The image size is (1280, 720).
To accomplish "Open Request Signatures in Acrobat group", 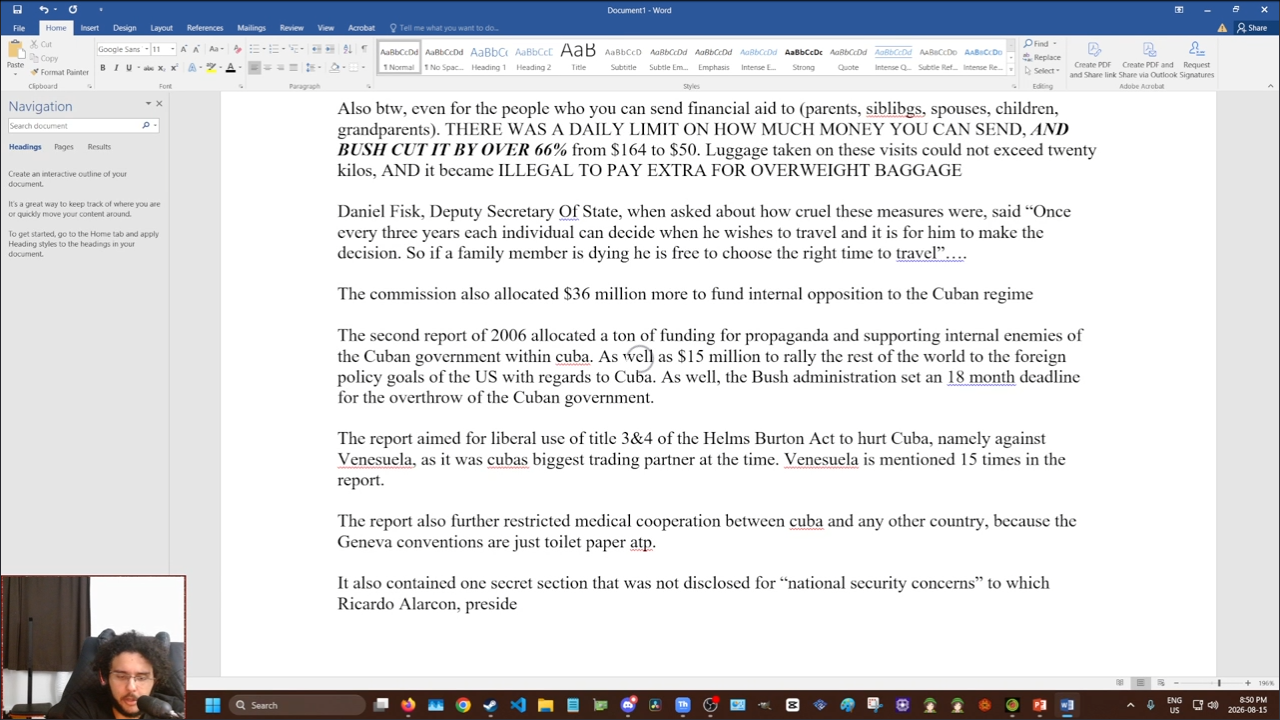I will tap(1196, 60).
